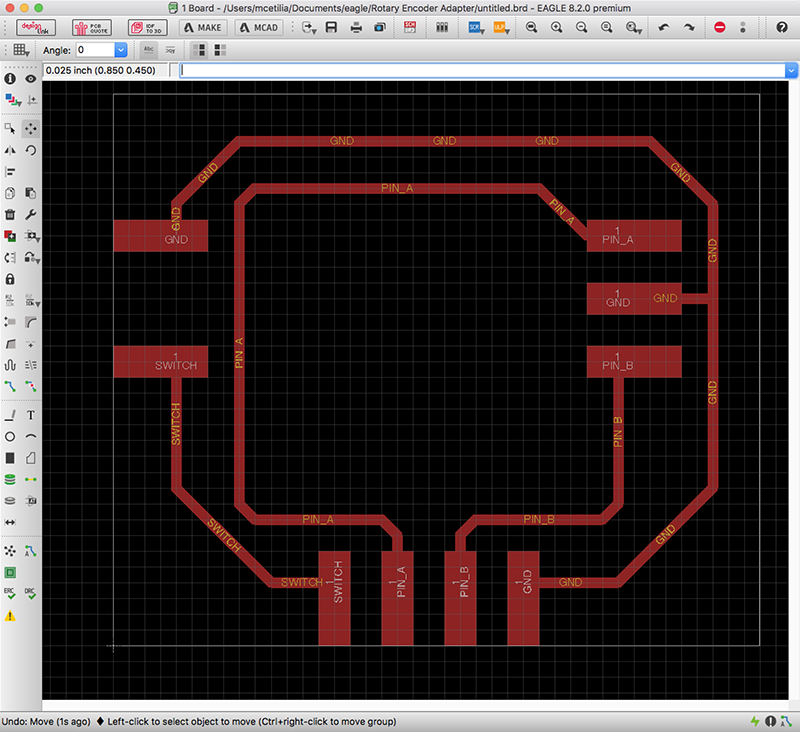Open the layer settings dropdown

13,100
